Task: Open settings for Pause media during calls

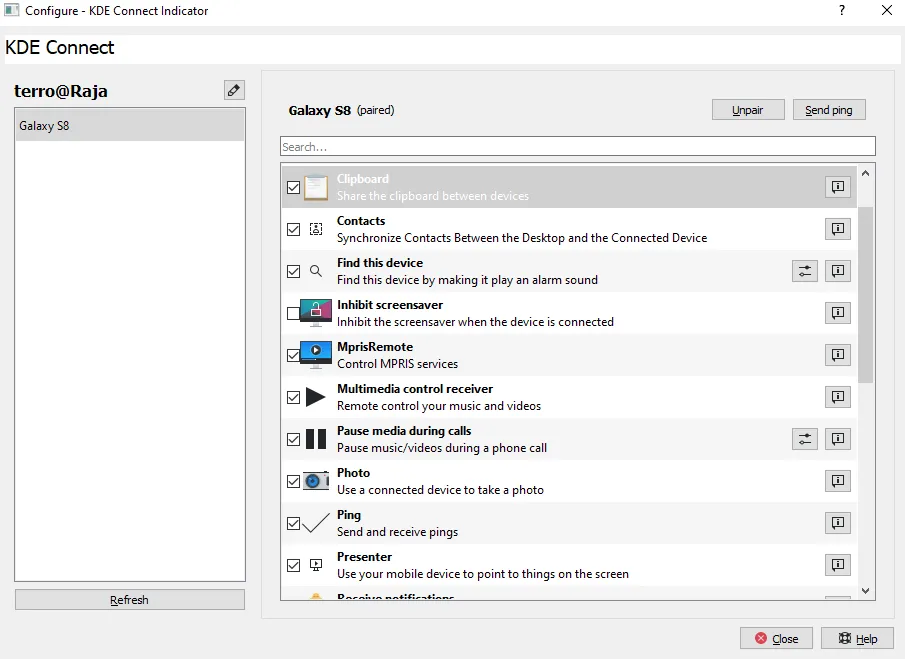Action: [x=805, y=439]
